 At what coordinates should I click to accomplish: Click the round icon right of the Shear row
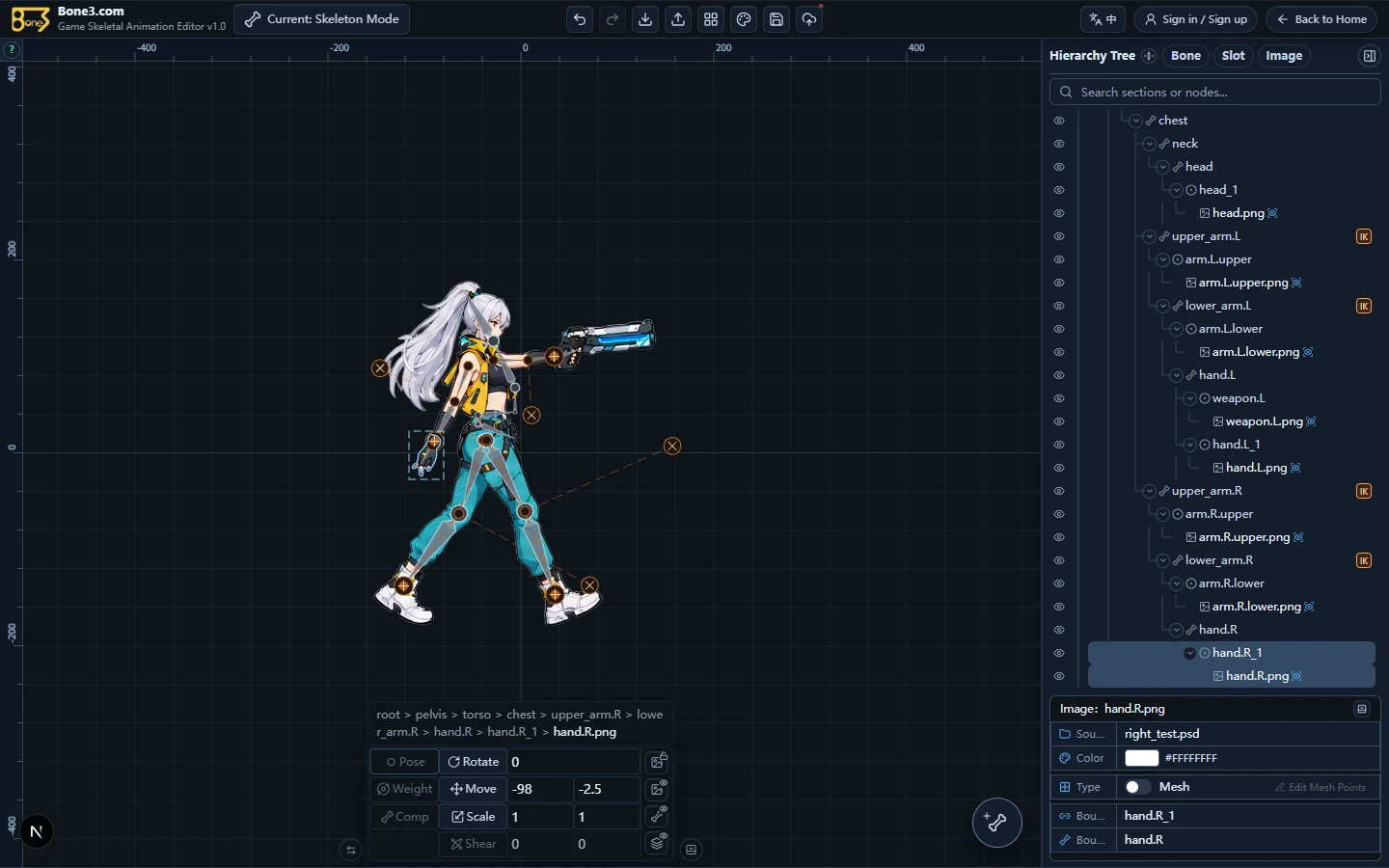coord(691,850)
